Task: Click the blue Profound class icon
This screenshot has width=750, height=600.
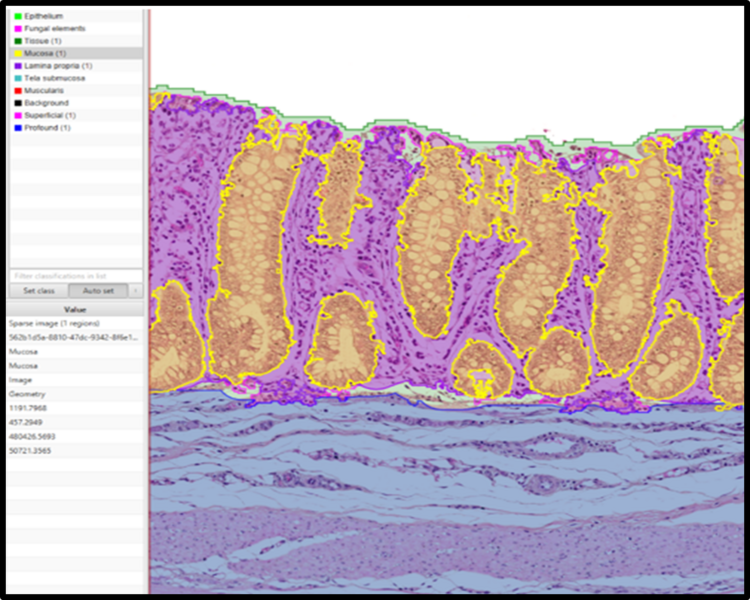Action: click(x=18, y=128)
